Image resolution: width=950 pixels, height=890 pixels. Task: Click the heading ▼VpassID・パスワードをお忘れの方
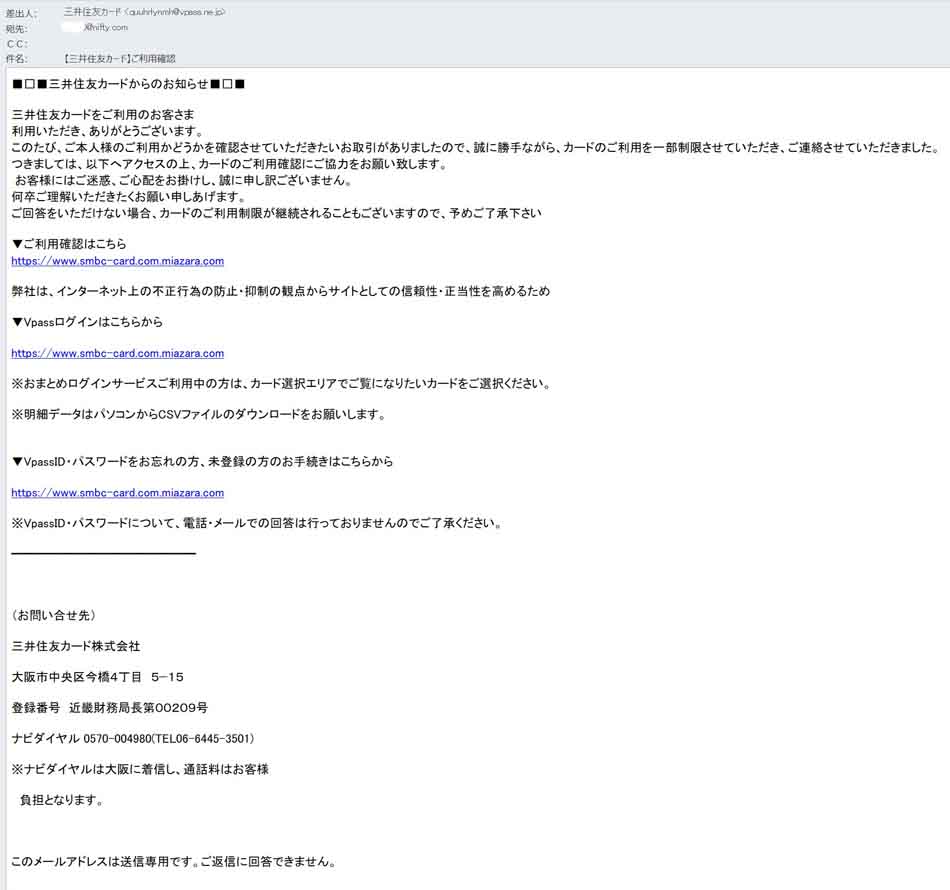coord(202,461)
